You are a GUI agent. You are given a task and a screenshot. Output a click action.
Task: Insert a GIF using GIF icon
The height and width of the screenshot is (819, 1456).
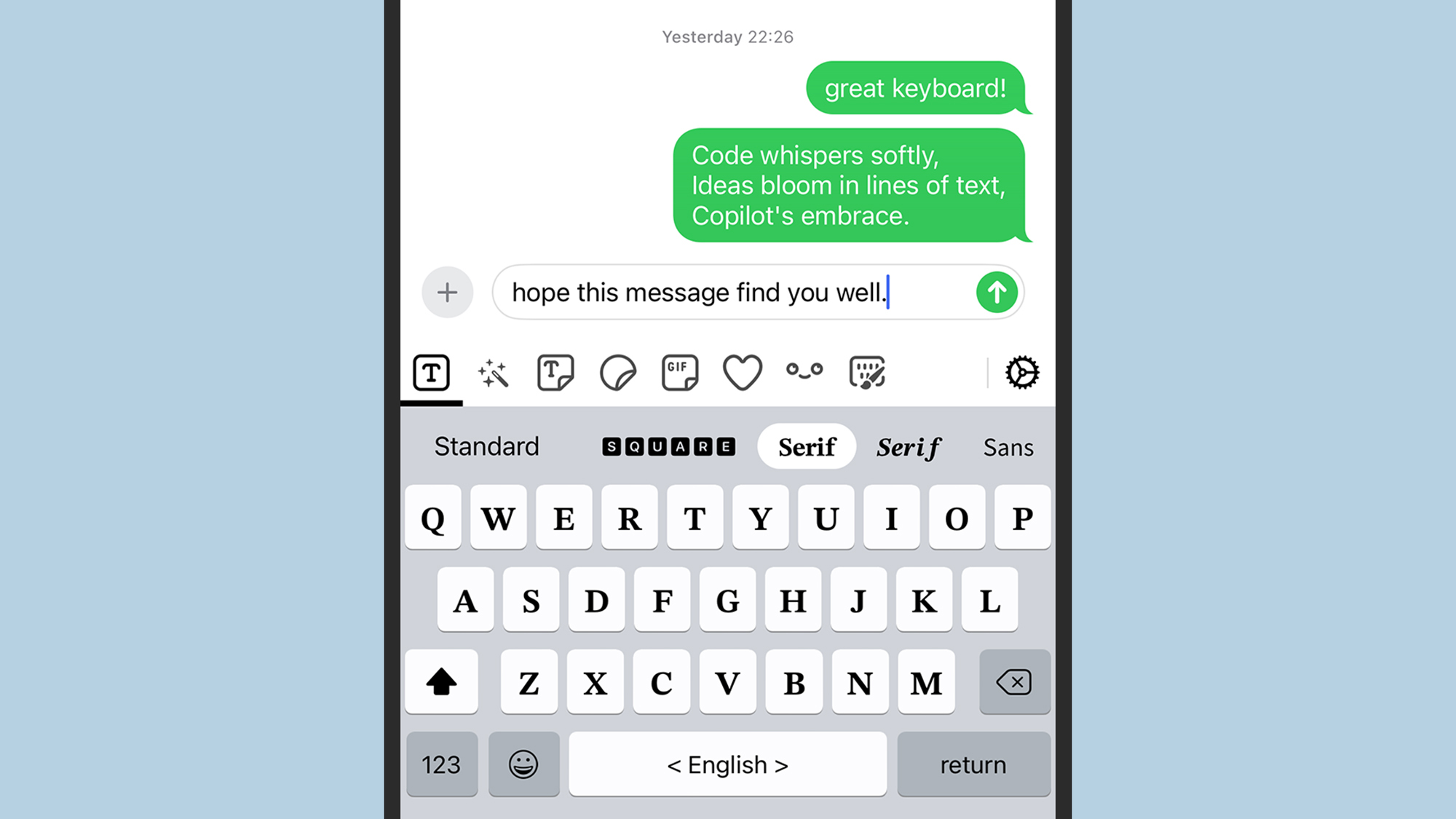pyautogui.click(x=680, y=373)
